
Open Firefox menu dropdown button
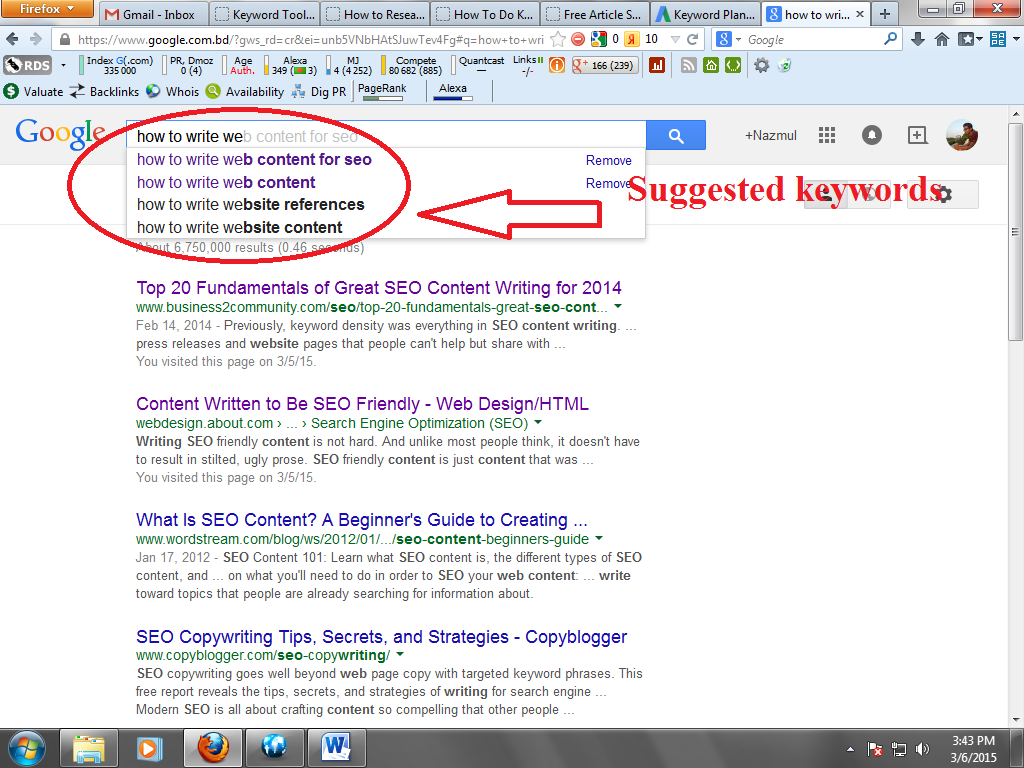tap(47, 8)
